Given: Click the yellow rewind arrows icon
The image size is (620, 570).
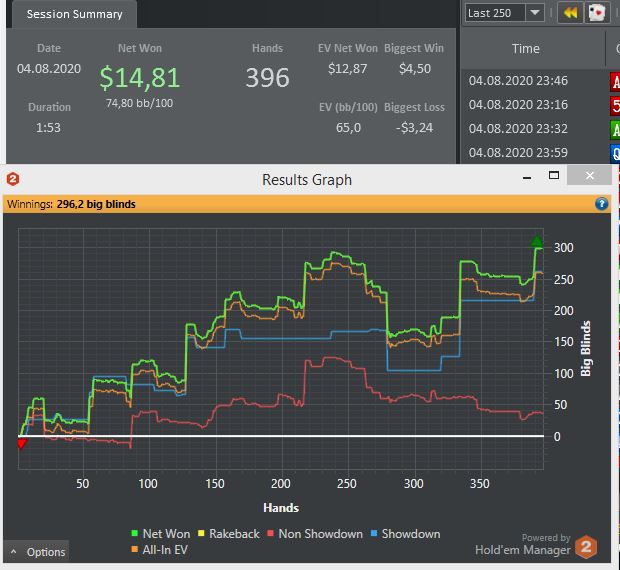Looking at the screenshot, I should [570, 13].
